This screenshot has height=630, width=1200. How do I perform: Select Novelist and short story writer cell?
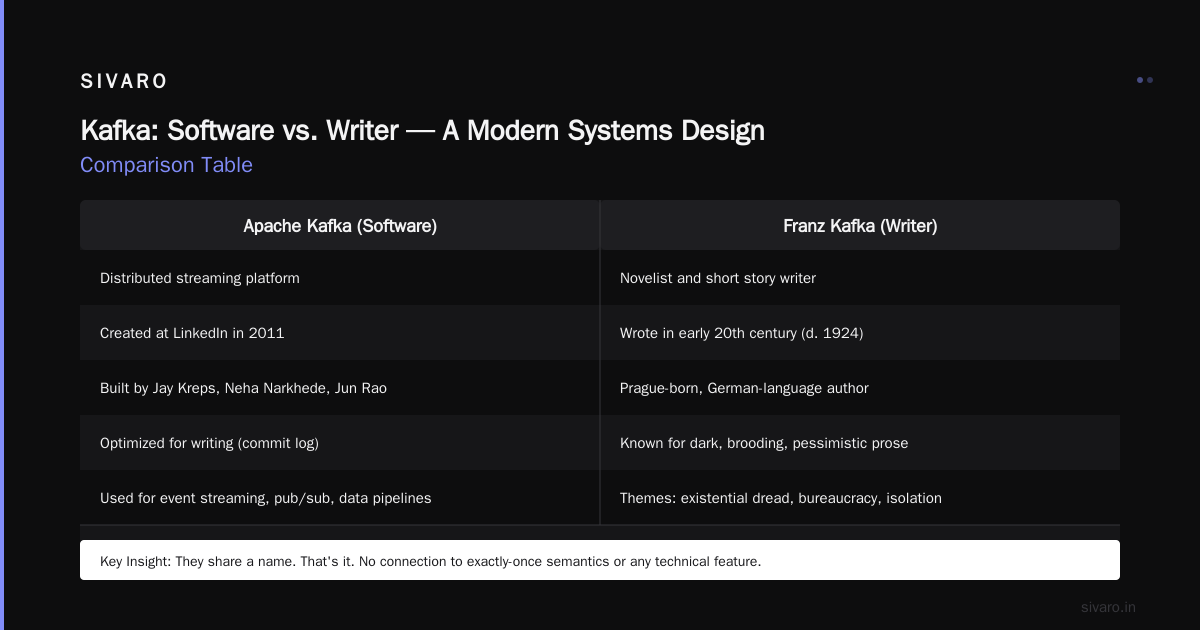click(860, 278)
